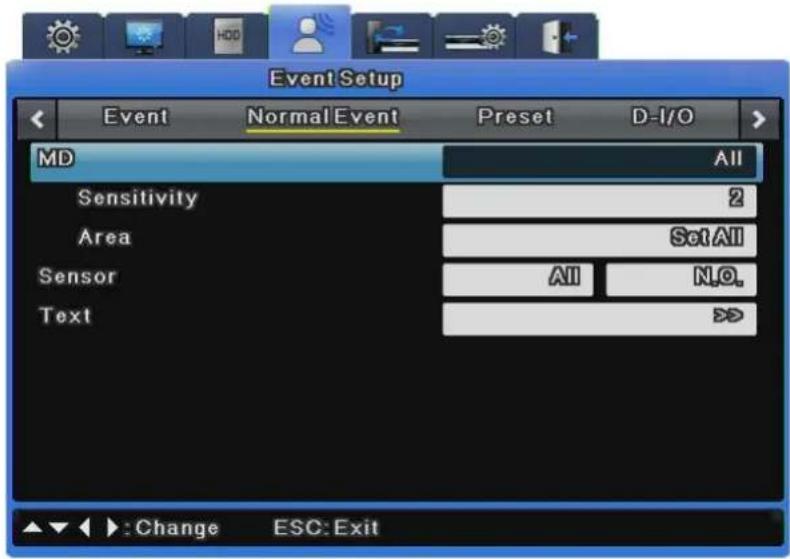This screenshot has height=559, width=790.
Task: Select the Area label
Action: coord(105,237)
